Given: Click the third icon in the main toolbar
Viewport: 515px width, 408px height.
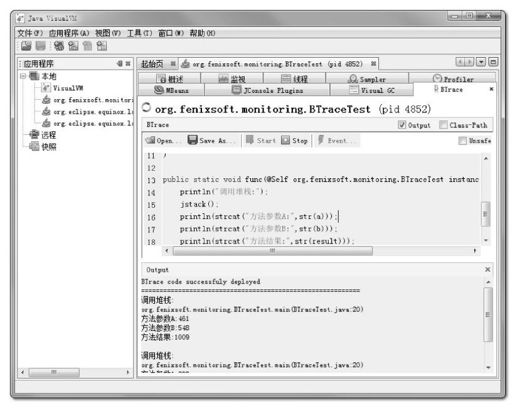Looking at the screenshot, I should [x=59, y=46].
